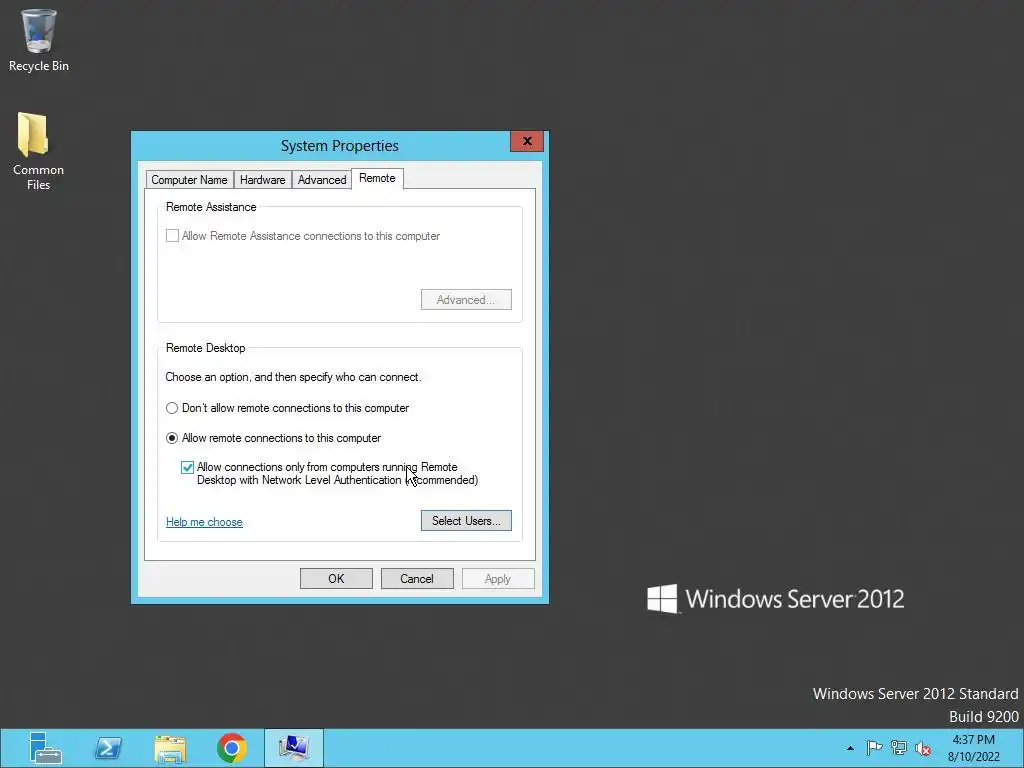Switch to the Hardware tab
This screenshot has width=1024, height=768.
(x=263, y=180)
